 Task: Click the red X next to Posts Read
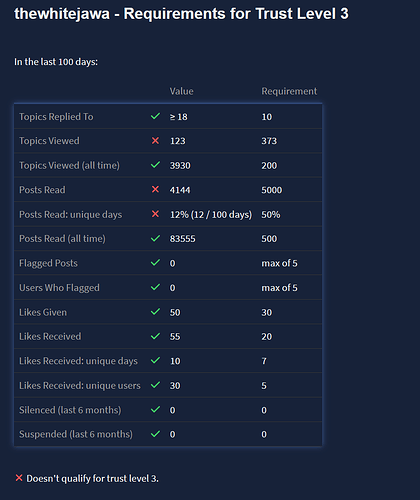coord(155,189)
